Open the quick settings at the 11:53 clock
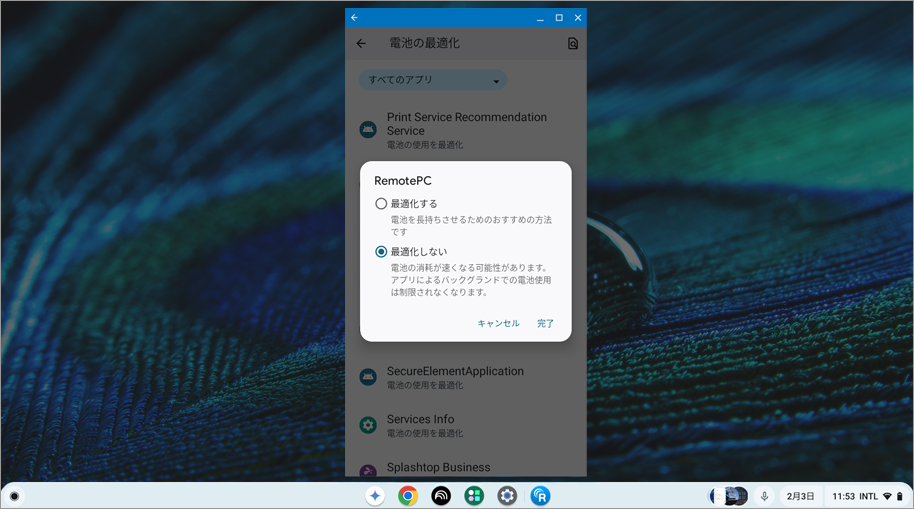 (843, 496)
